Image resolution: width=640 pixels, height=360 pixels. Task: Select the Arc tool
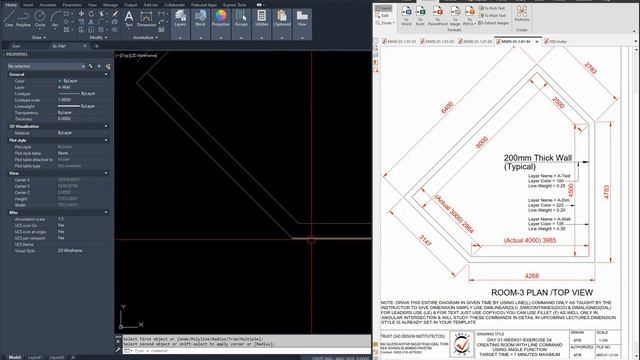(55, 18)
